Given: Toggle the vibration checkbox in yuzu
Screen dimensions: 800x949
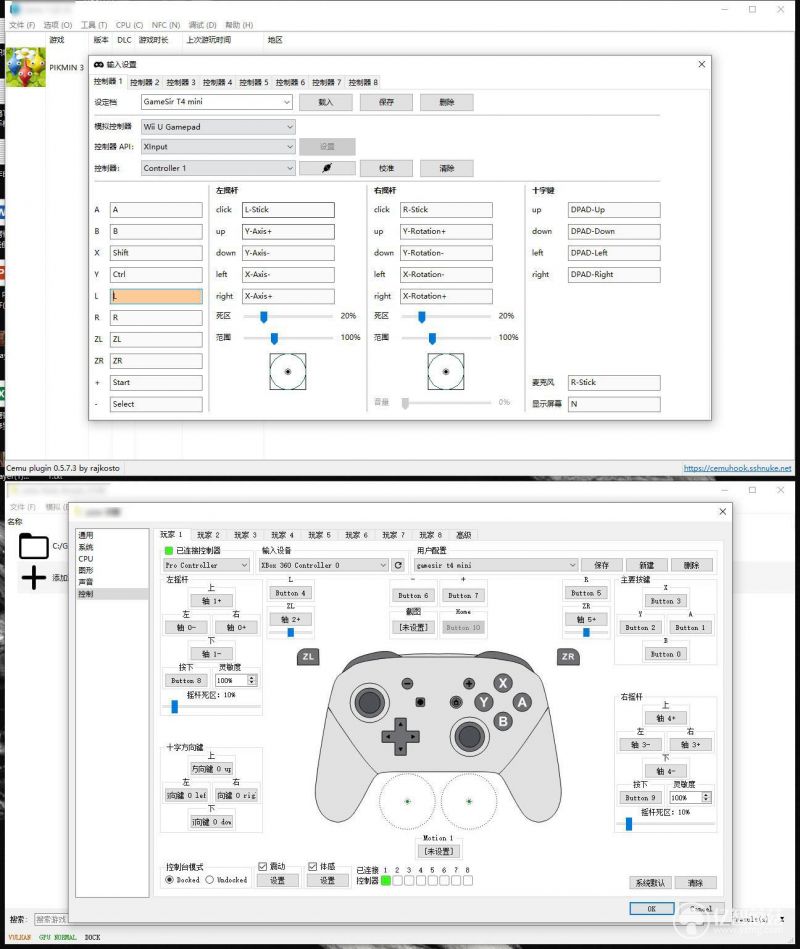Looking at the screenshot, I should 263,866.
